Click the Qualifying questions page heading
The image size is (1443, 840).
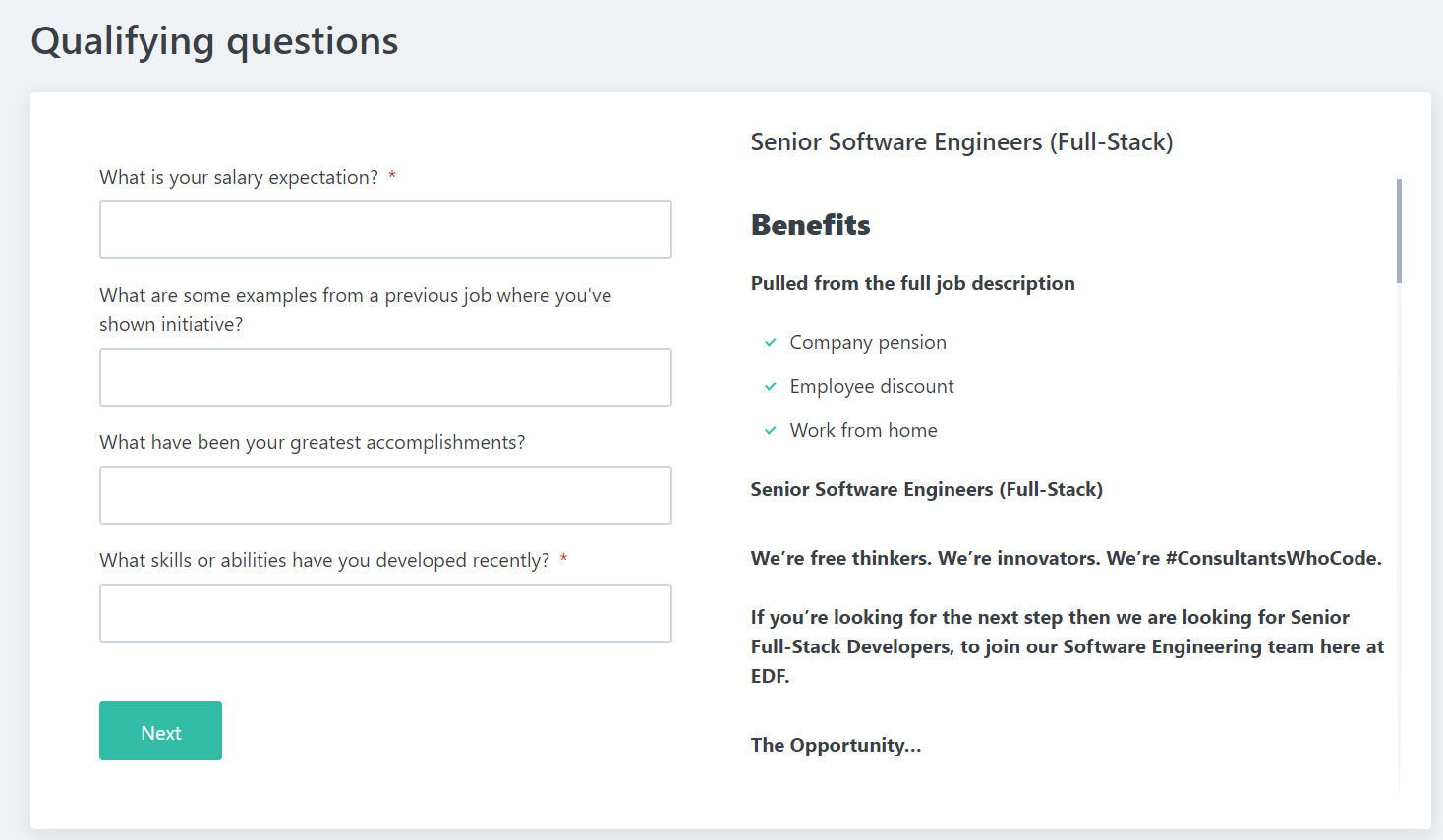214,41
